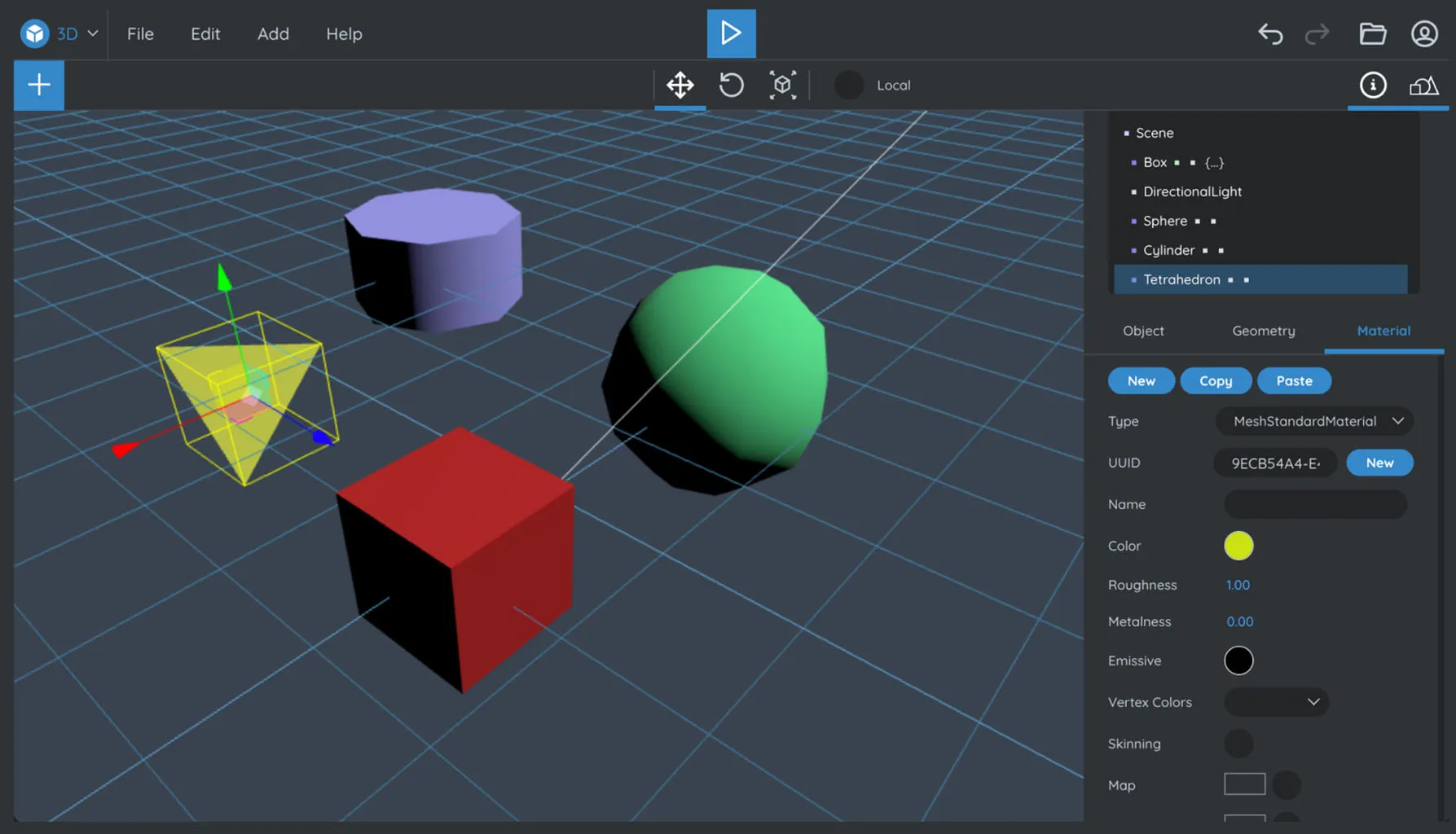Open the user account icon
This screenshot has height=834, width=1456.
point(1424,33)
